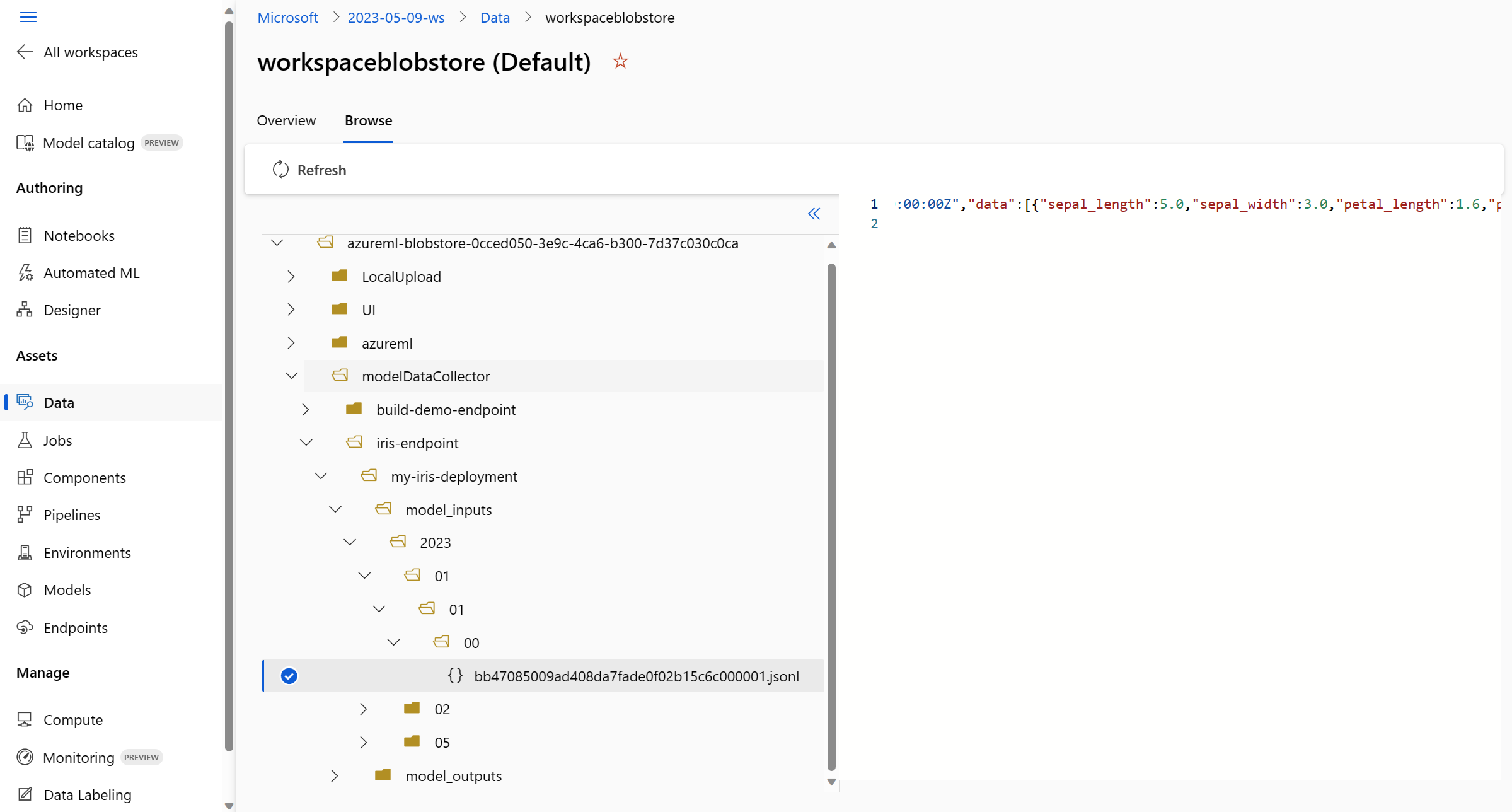Switch to the Overview tab

point(286,120)
